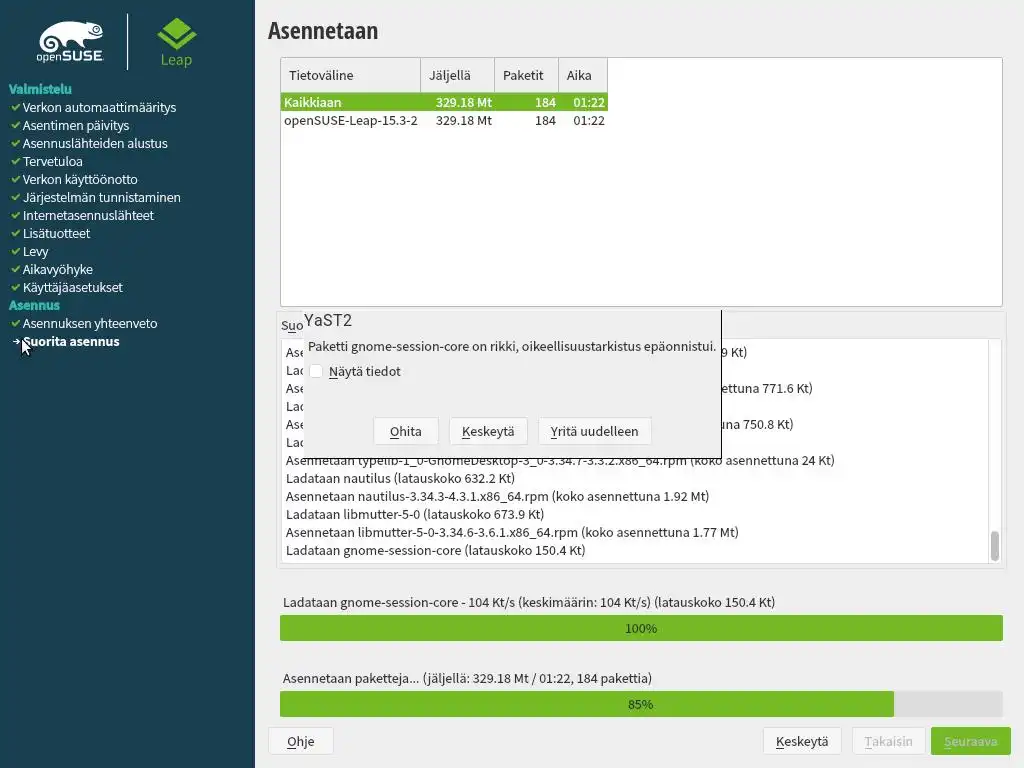Click log line Ladataan libmutter-5-0

[415, 514]
